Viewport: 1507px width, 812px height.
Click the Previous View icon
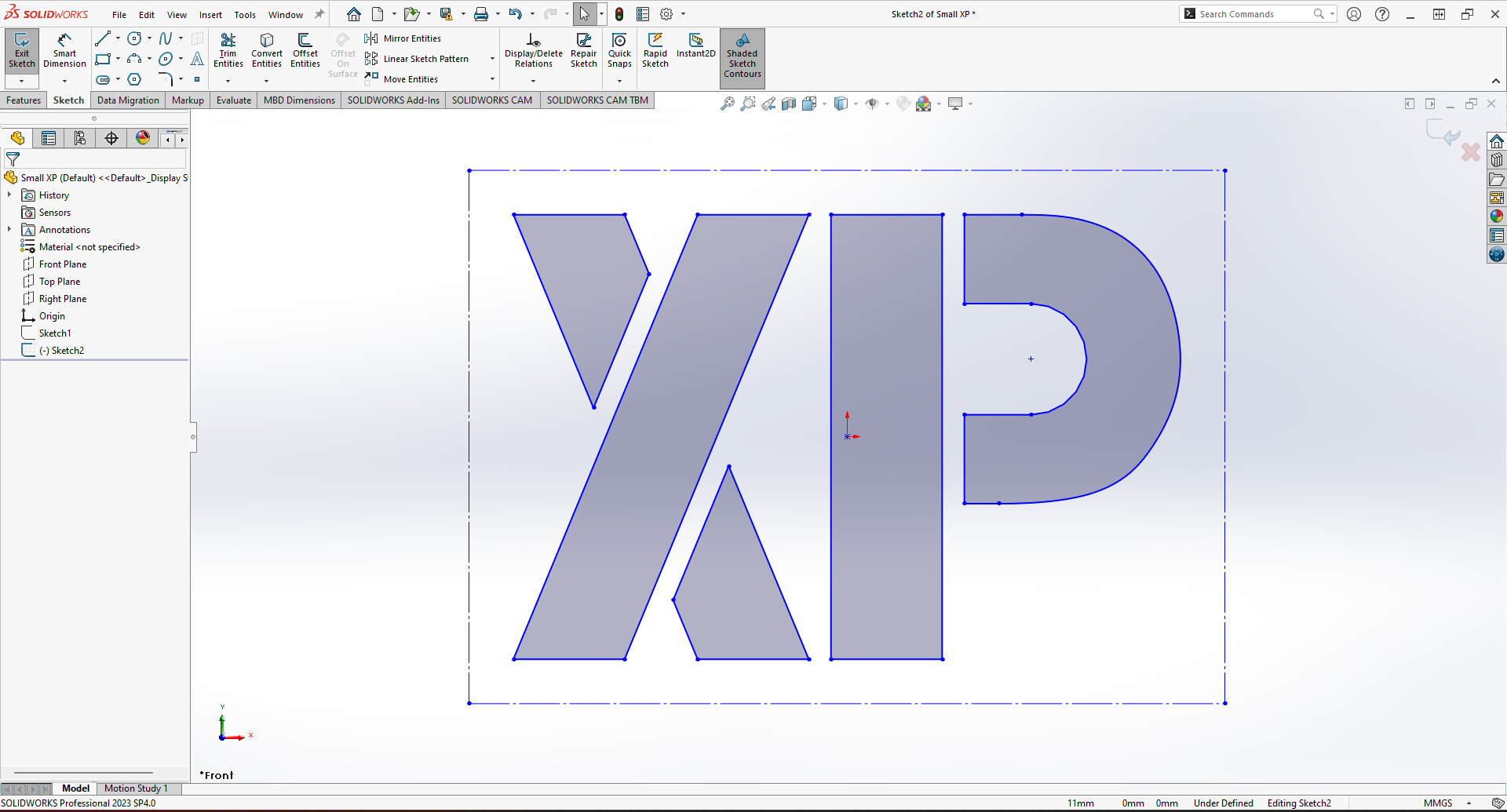768,104
